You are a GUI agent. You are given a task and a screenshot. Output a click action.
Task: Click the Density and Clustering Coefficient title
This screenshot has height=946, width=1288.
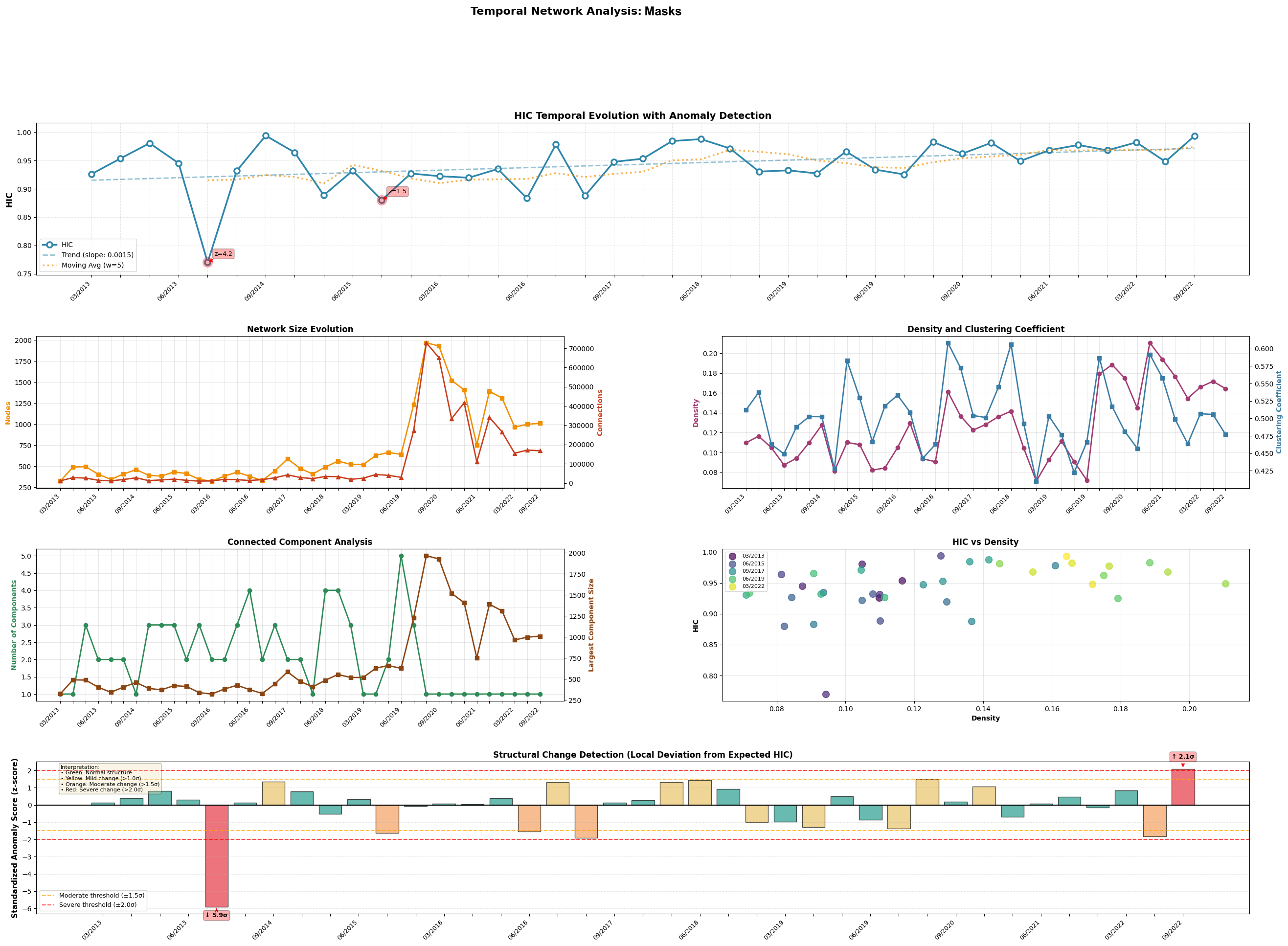(985, 329)
